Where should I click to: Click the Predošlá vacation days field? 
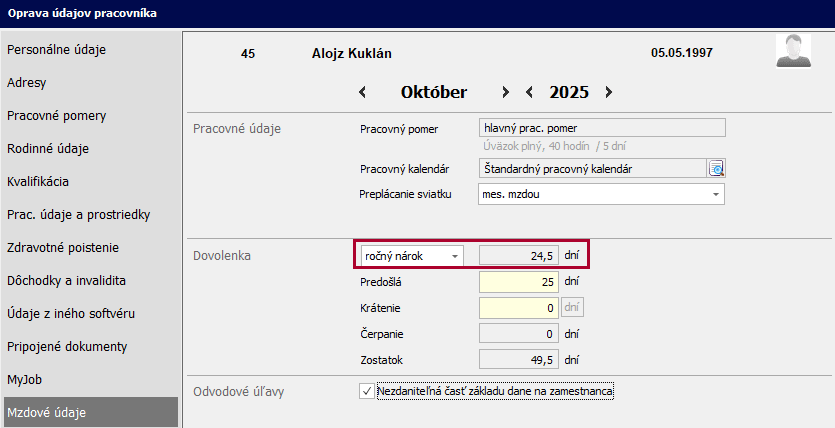(518, 282)
